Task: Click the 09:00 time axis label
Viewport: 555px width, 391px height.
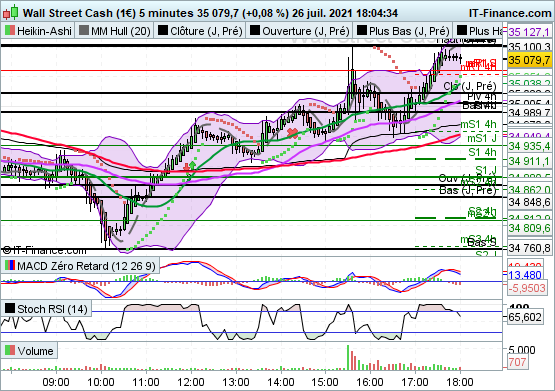Action: click(x=56, y=383)
